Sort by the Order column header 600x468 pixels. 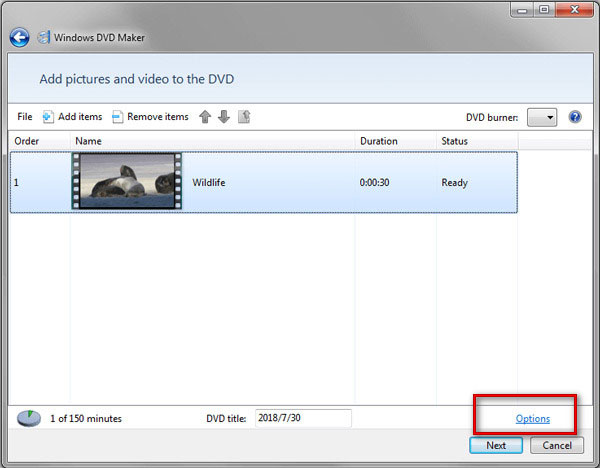(40, 141)
